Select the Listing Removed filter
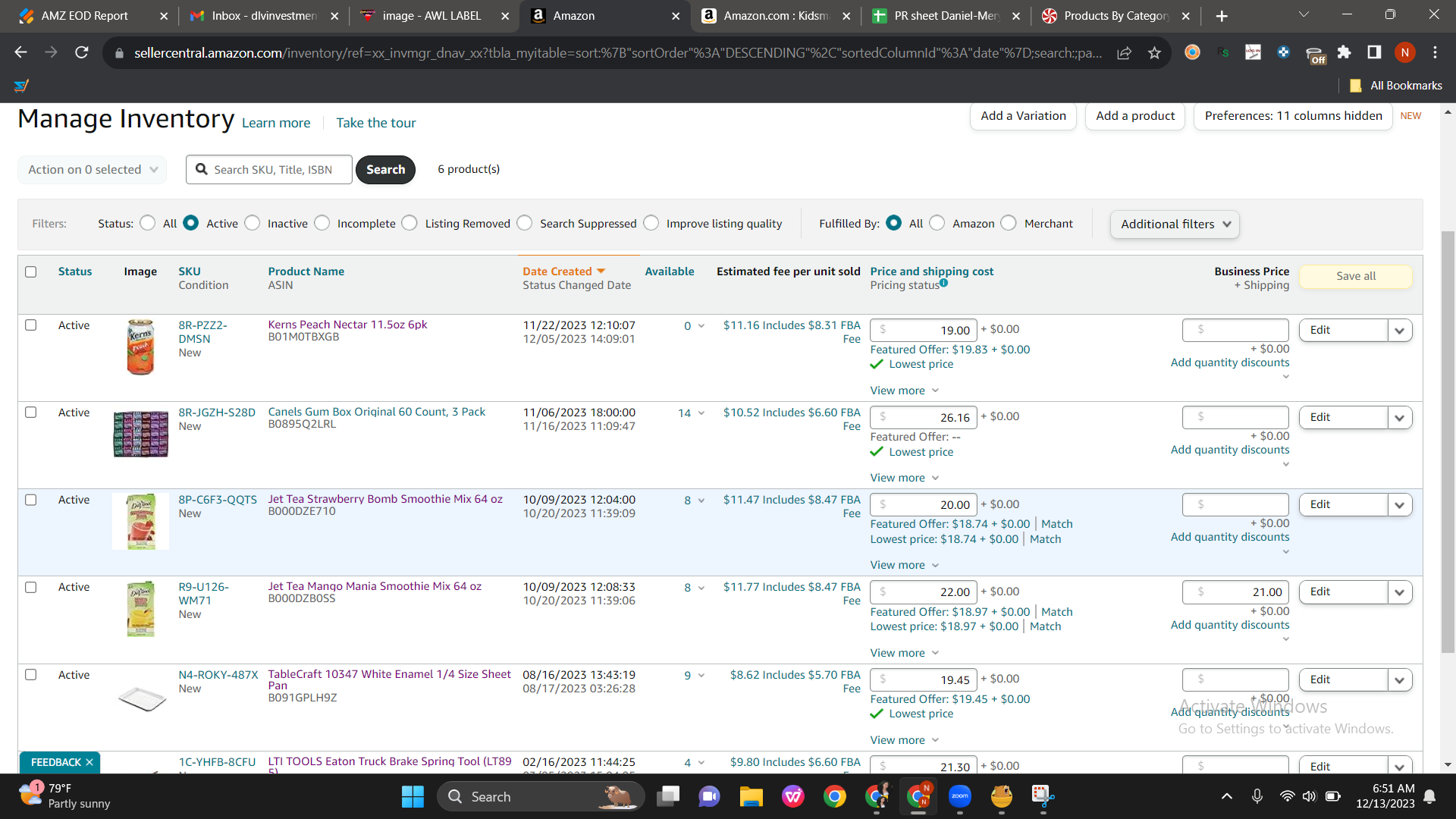 tap(409, 223)
